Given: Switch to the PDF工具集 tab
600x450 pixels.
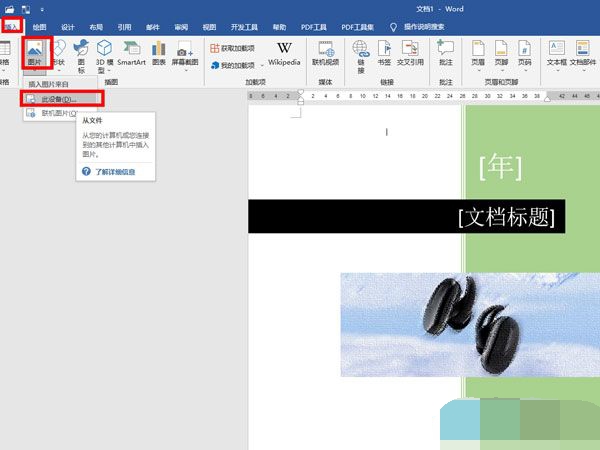Looking at the screenshot, I should click(360, 27).
